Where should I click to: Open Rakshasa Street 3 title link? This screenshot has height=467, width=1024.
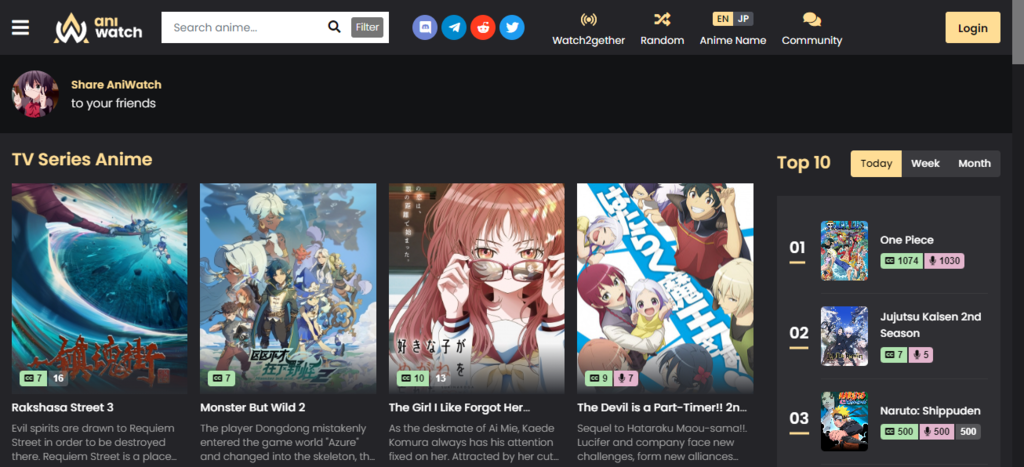coord(63,408)
